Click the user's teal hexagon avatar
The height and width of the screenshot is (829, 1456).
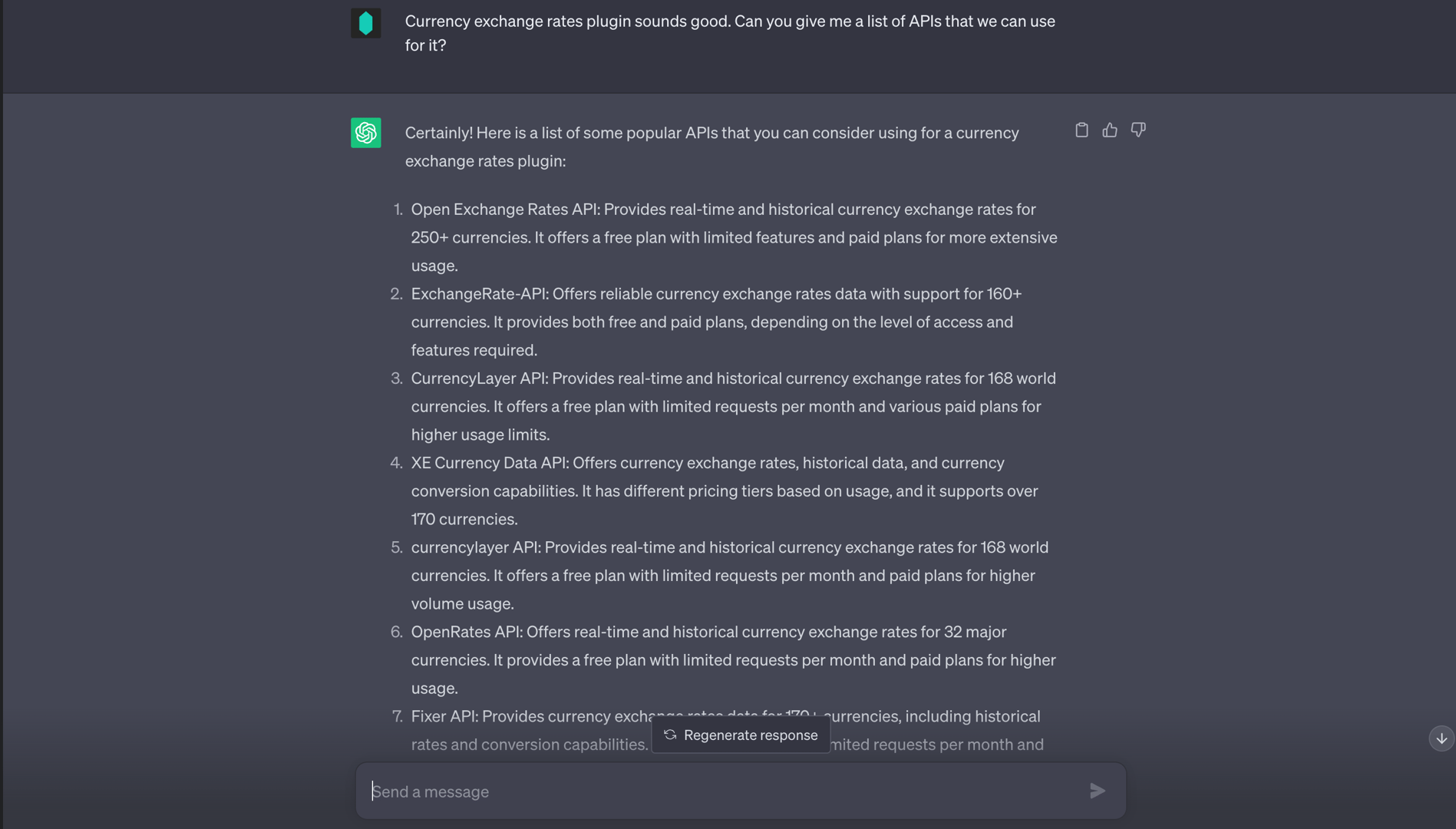coord(365,23)
